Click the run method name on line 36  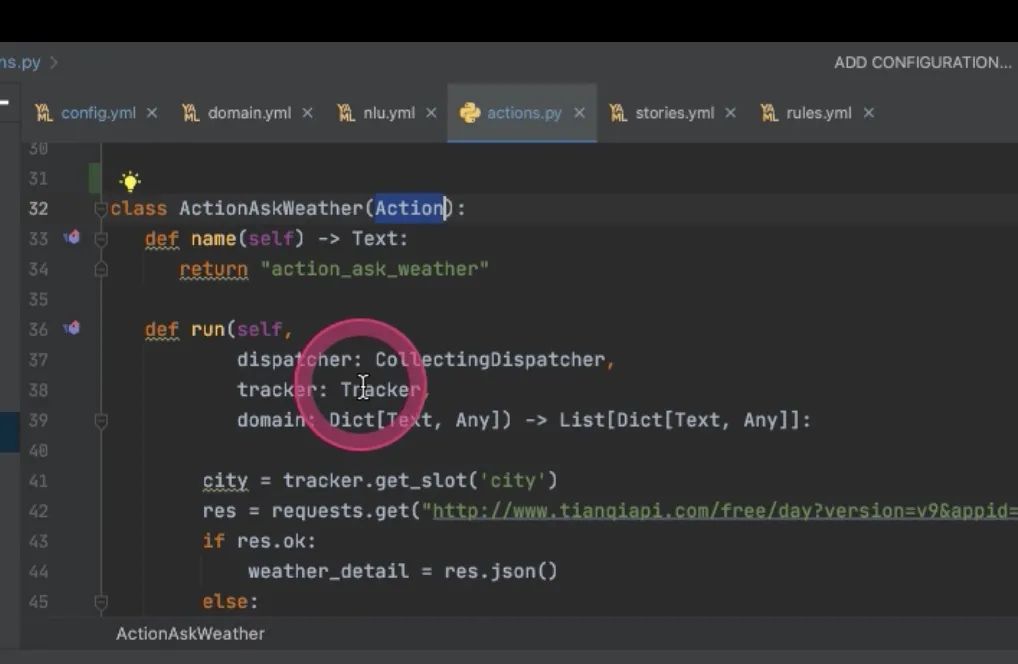[208, 329]
